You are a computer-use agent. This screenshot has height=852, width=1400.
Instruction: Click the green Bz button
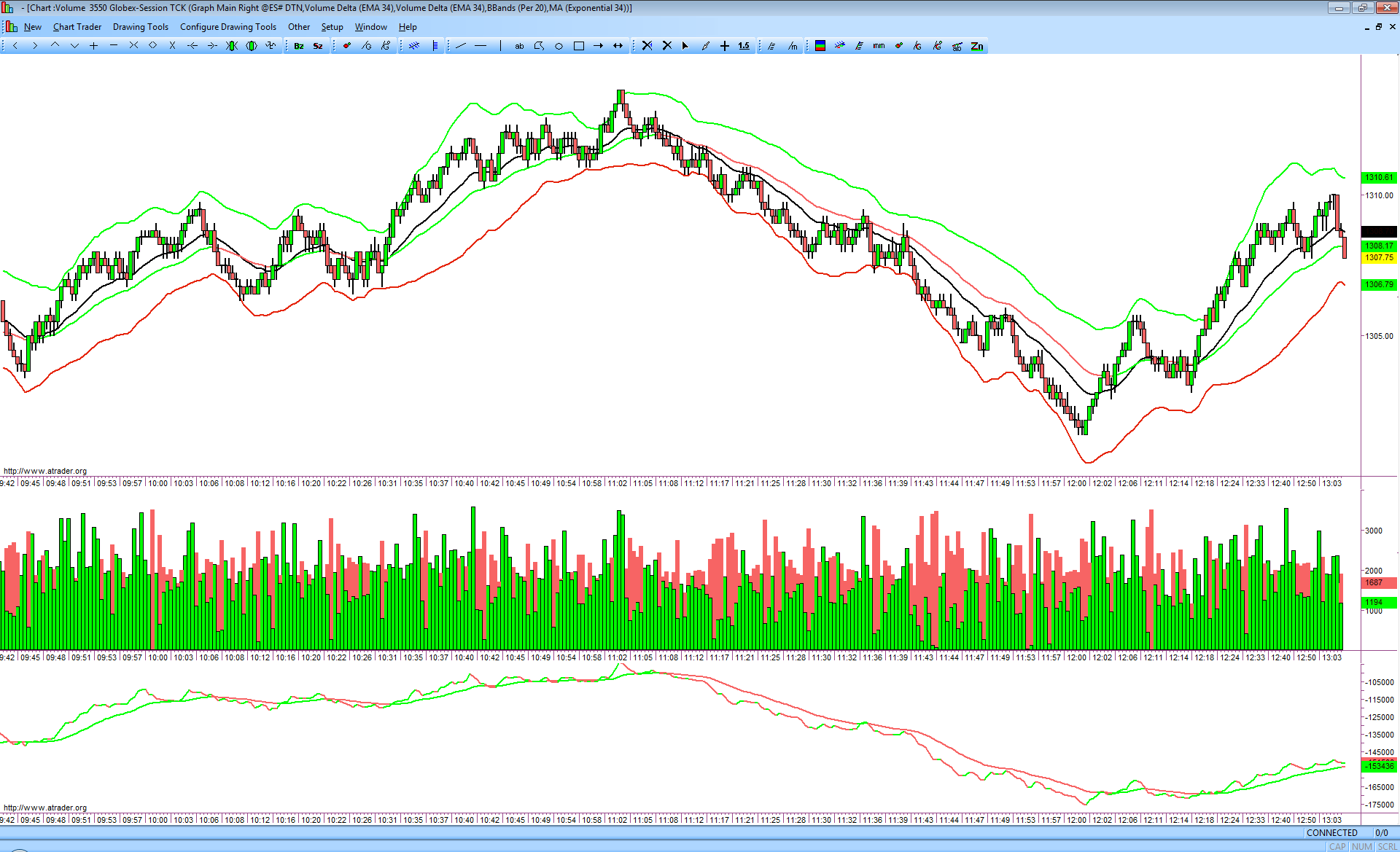(x=299, y=46)
